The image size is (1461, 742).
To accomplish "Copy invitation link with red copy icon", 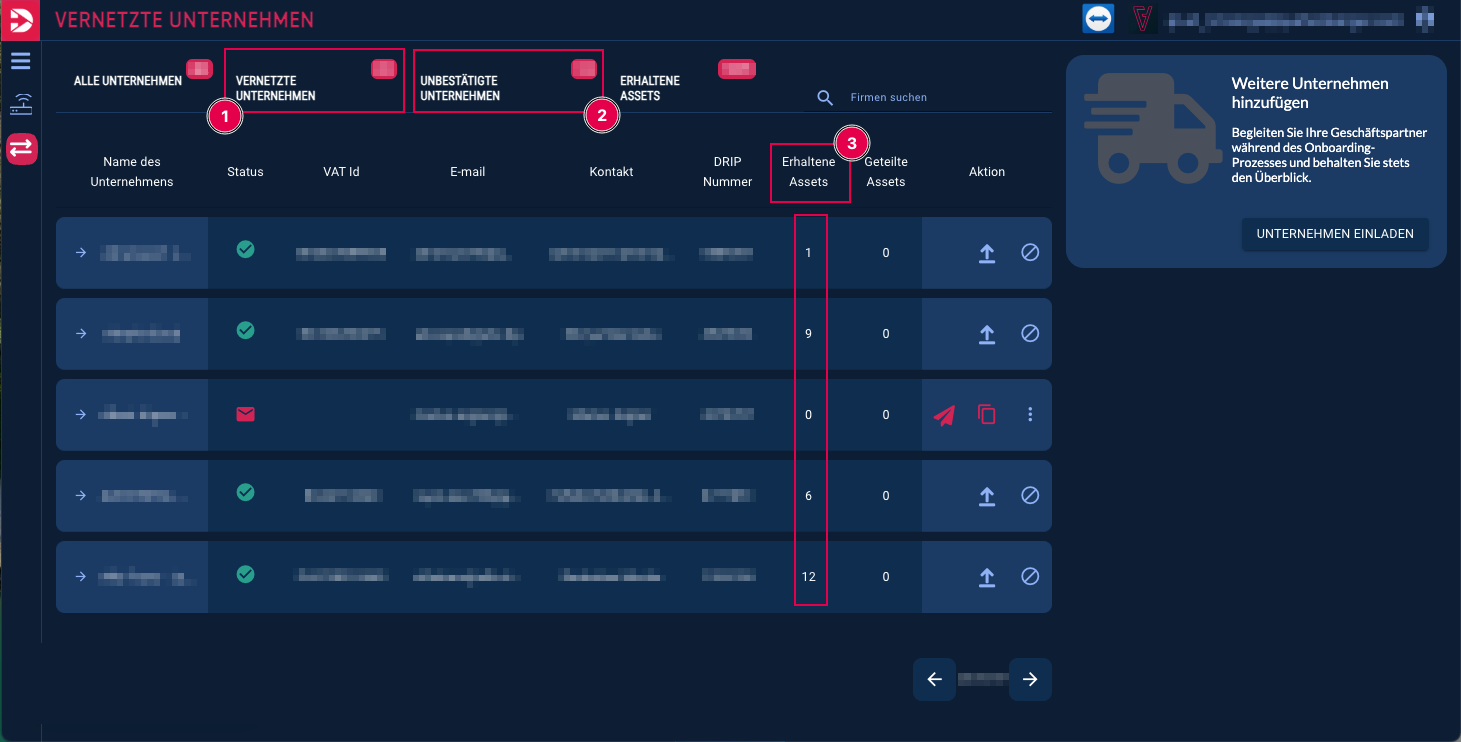I will pyautogui.click(x=987, y=415).
